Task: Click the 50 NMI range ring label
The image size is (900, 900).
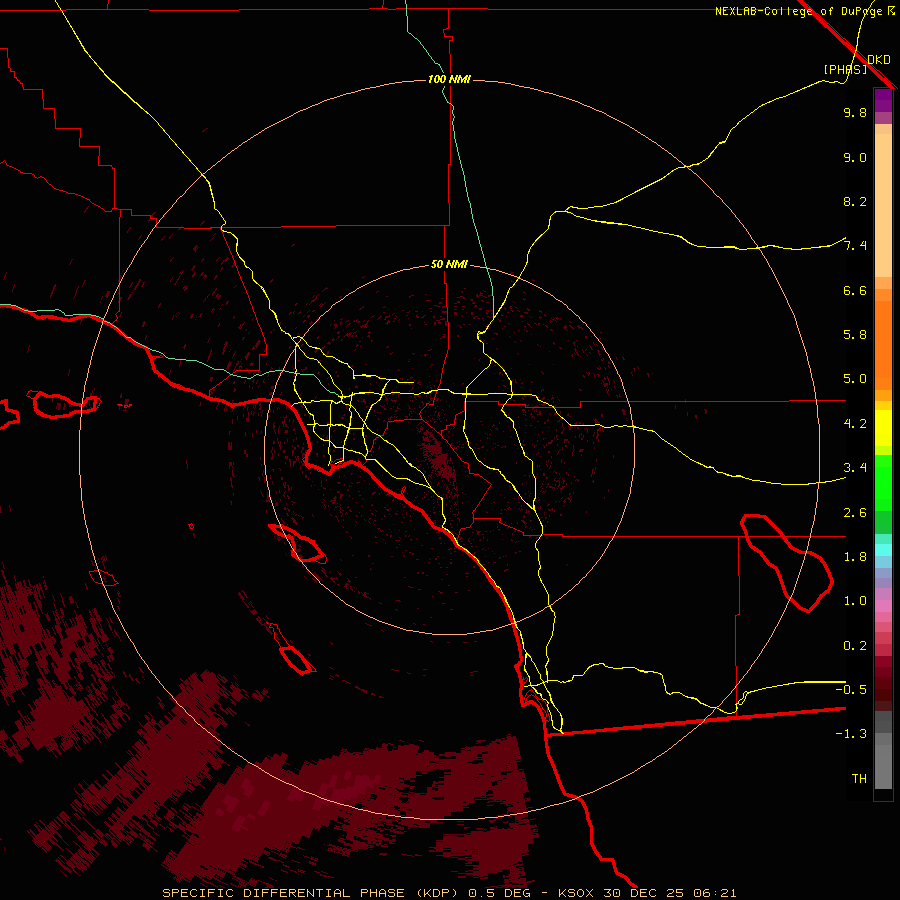Action: pyautogui.click(x=449, y=264)
